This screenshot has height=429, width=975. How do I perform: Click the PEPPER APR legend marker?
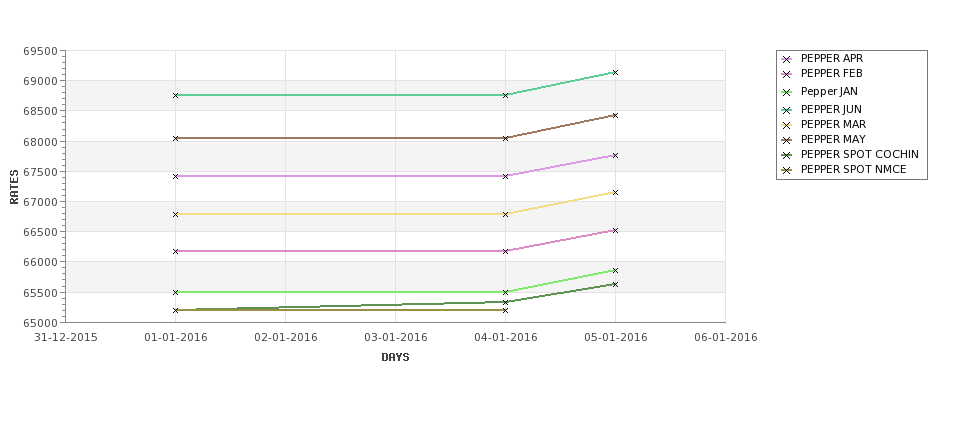tap(786, 59)
